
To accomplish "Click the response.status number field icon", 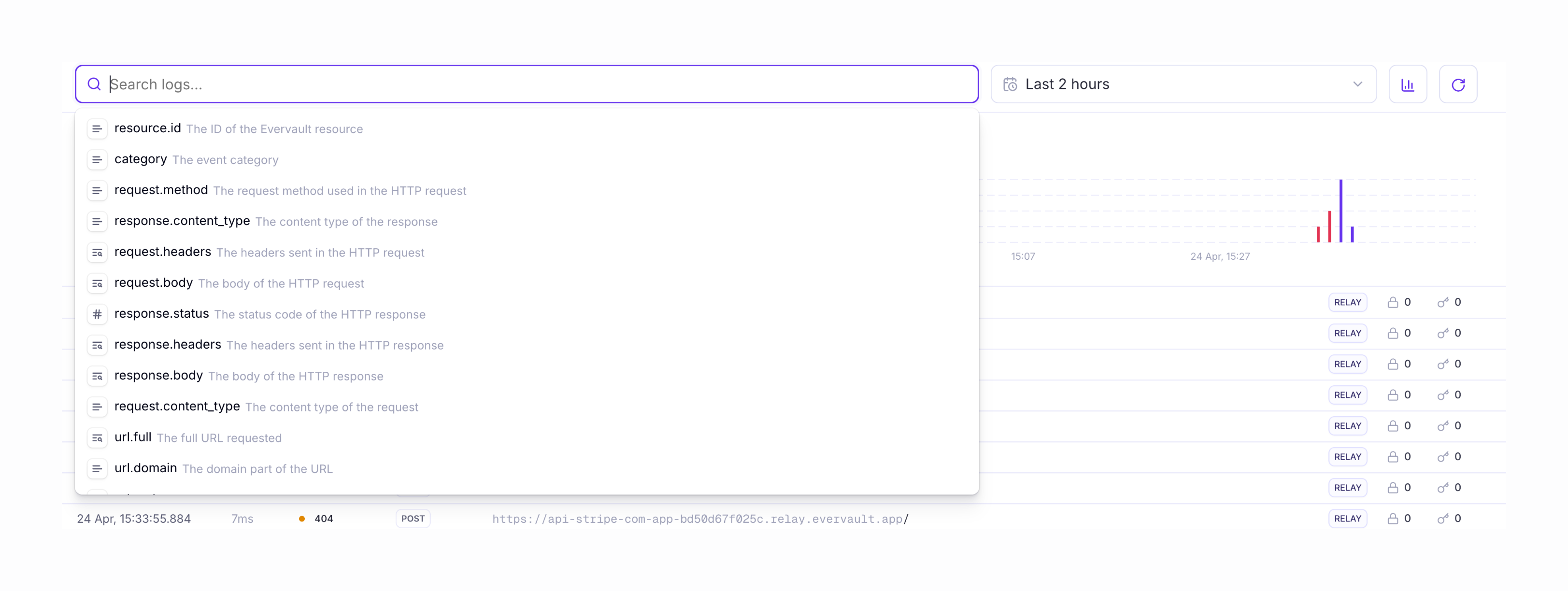I will click(x=98, y=315).
